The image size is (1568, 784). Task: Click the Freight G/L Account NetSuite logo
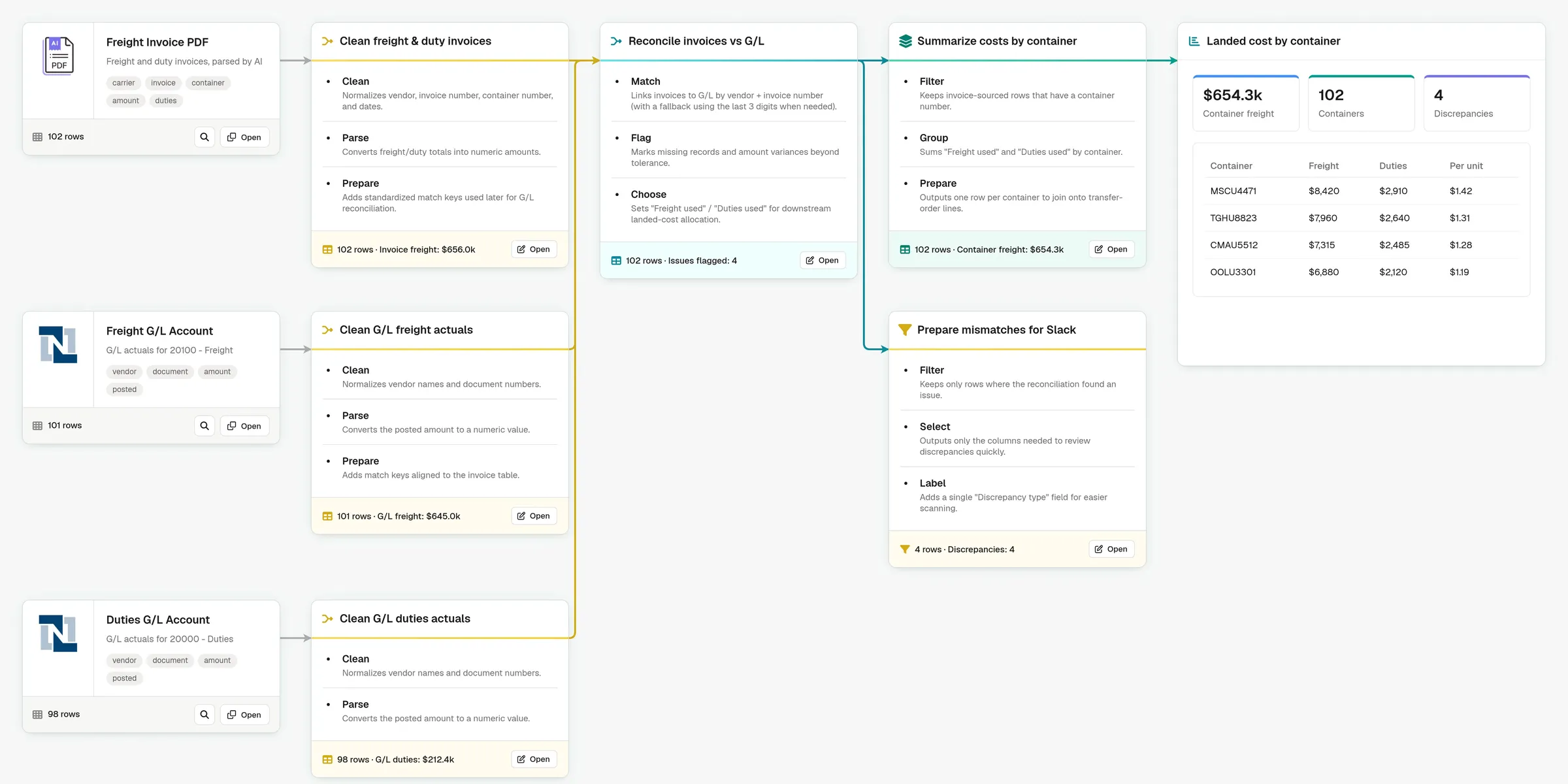(x=58, y=344)
